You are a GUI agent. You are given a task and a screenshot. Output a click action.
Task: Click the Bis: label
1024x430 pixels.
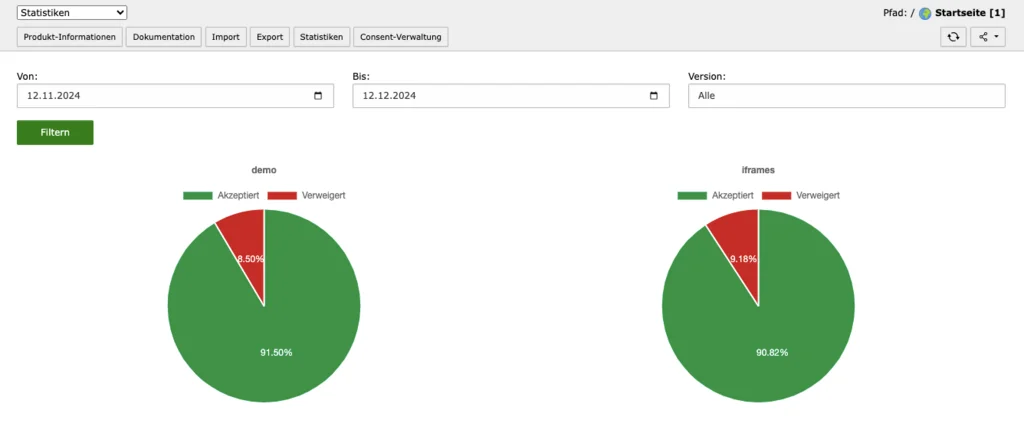(x=361, y=76)
